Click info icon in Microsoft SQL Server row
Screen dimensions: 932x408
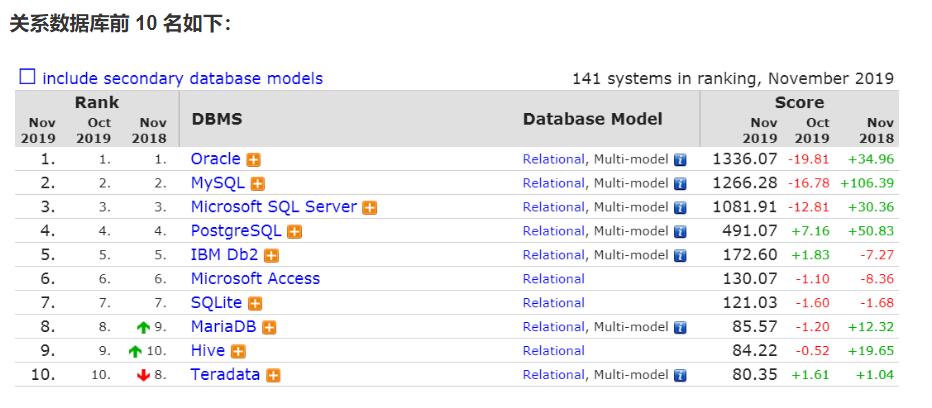tap(680, 208)
